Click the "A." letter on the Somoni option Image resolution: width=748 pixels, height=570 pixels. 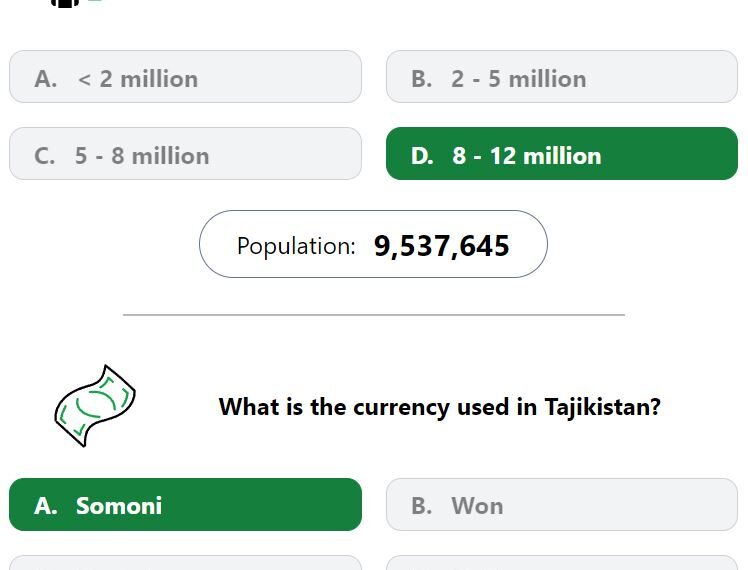tap(46, 506)
